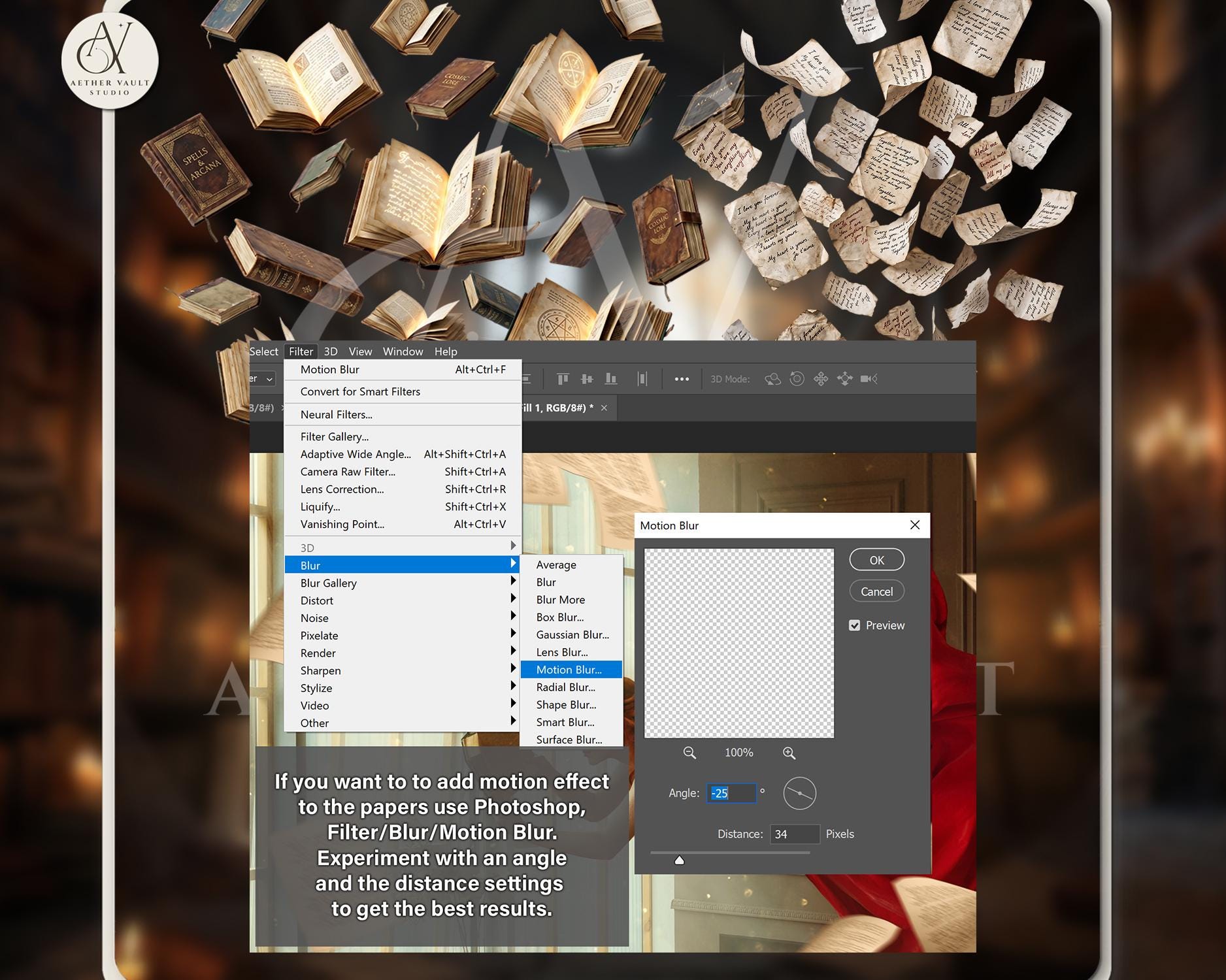This screenshot has width=1226, height=980.
Task: Select the 3D pan camera icon
Action: pos(821,379)
